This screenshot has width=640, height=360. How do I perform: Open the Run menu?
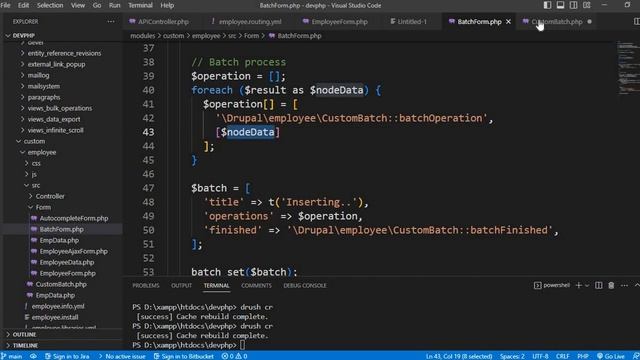(114, 5)
